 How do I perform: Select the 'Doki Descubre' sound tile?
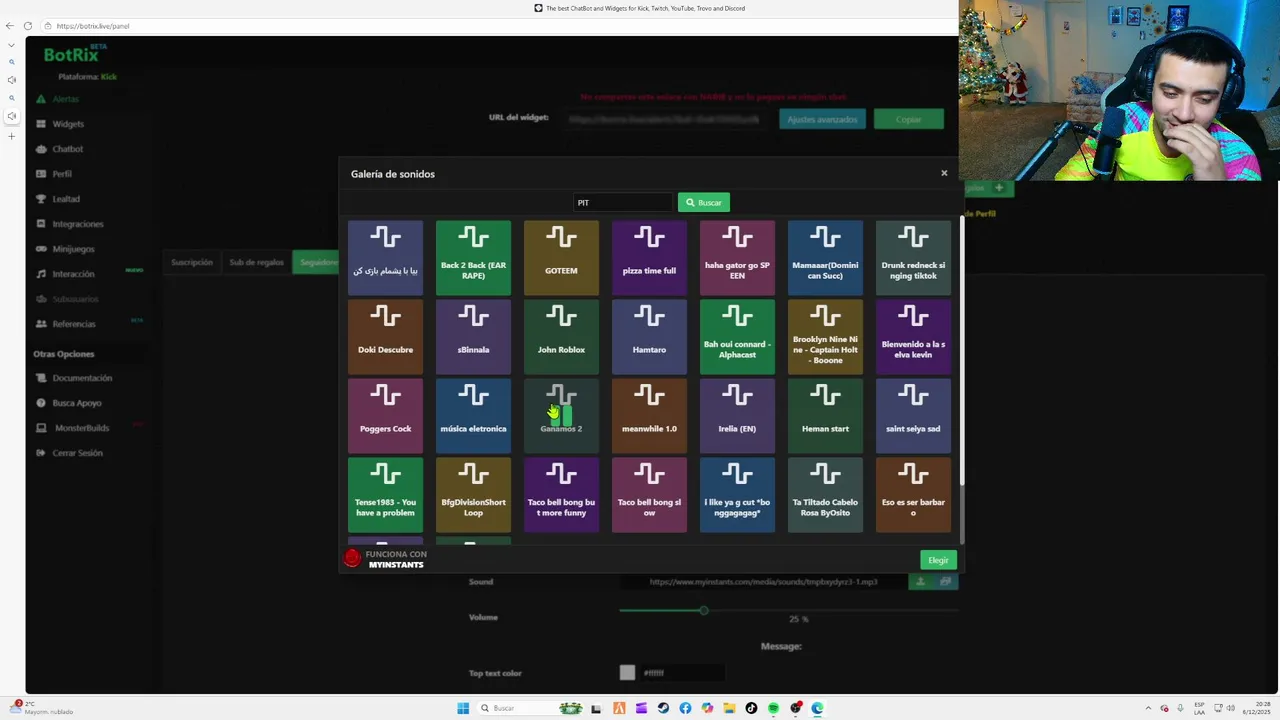pos(385,336)
